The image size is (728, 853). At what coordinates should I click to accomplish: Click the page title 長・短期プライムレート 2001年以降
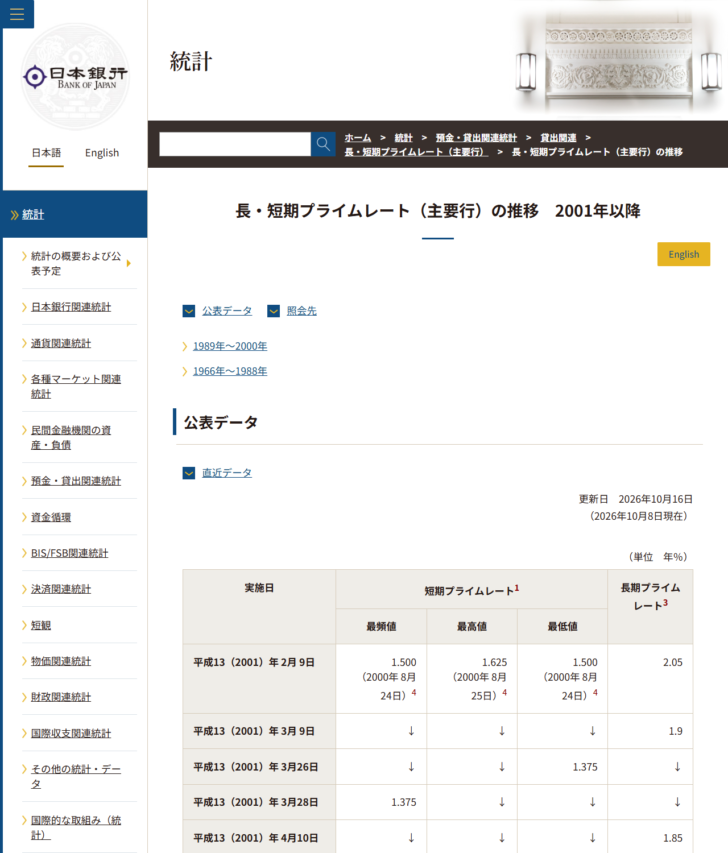pos(437,211)
